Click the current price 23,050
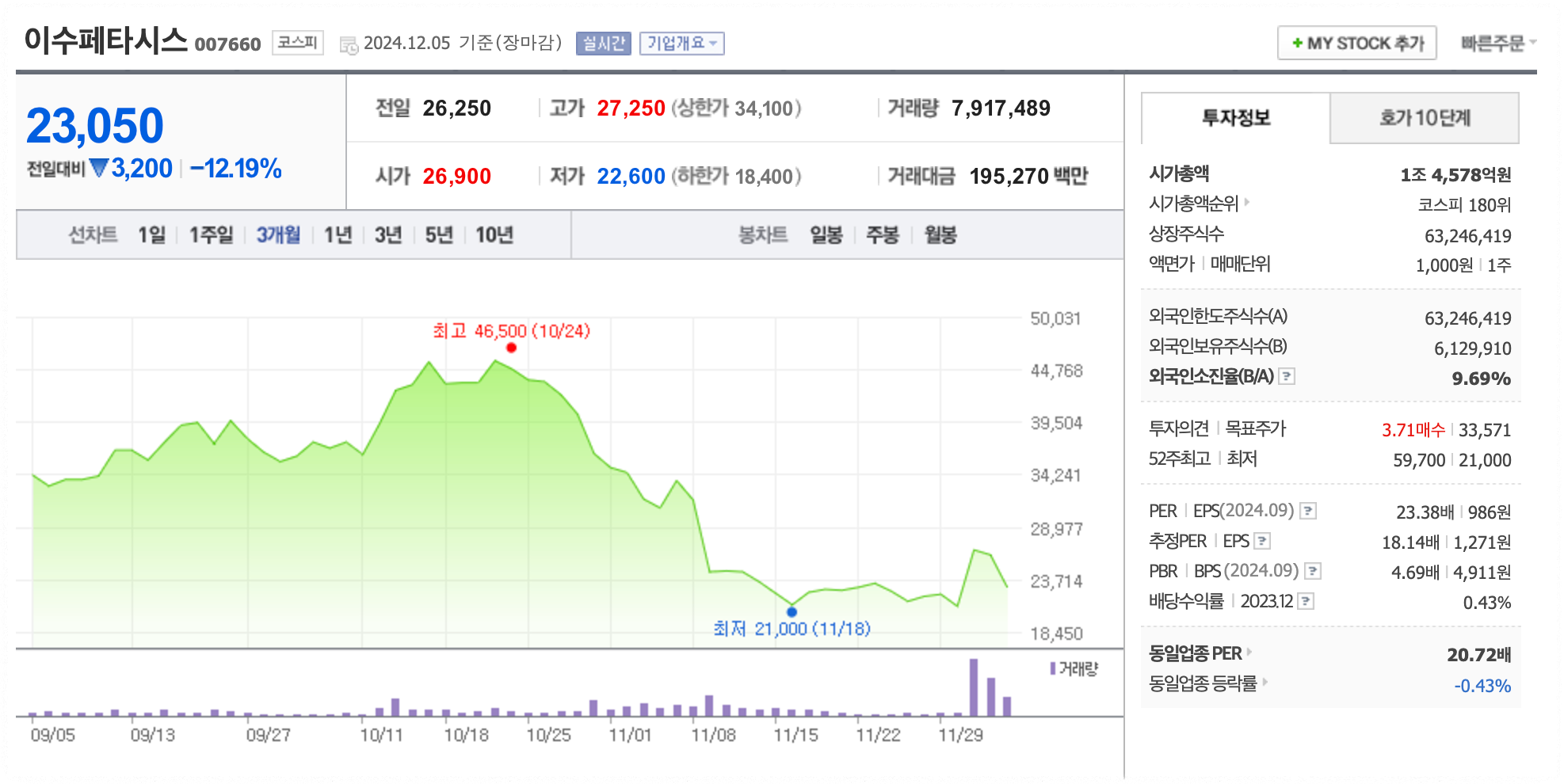Viewport: 1564px width, 784px height. click(x=95, y=126)
